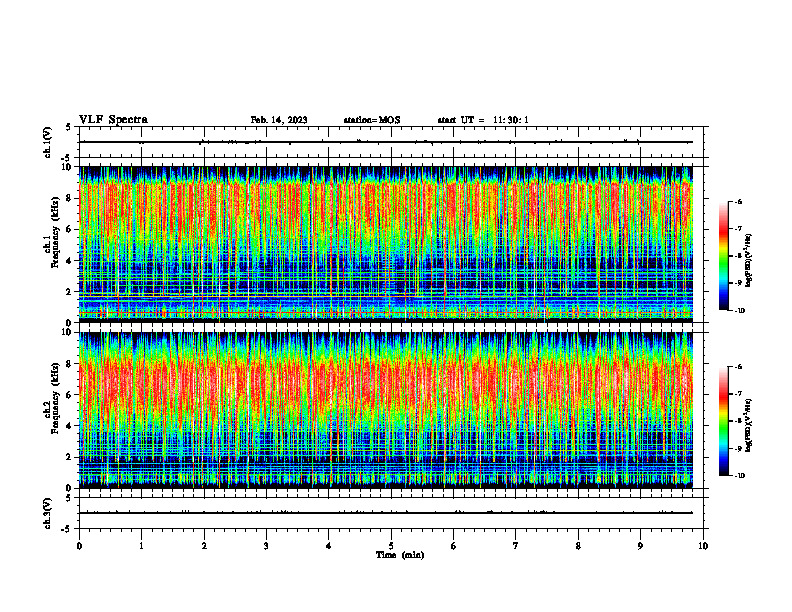The width and height of the screenshot is (792, 612).
Task: Click bottom time axis tick label "6"
Action: (454, 546)
